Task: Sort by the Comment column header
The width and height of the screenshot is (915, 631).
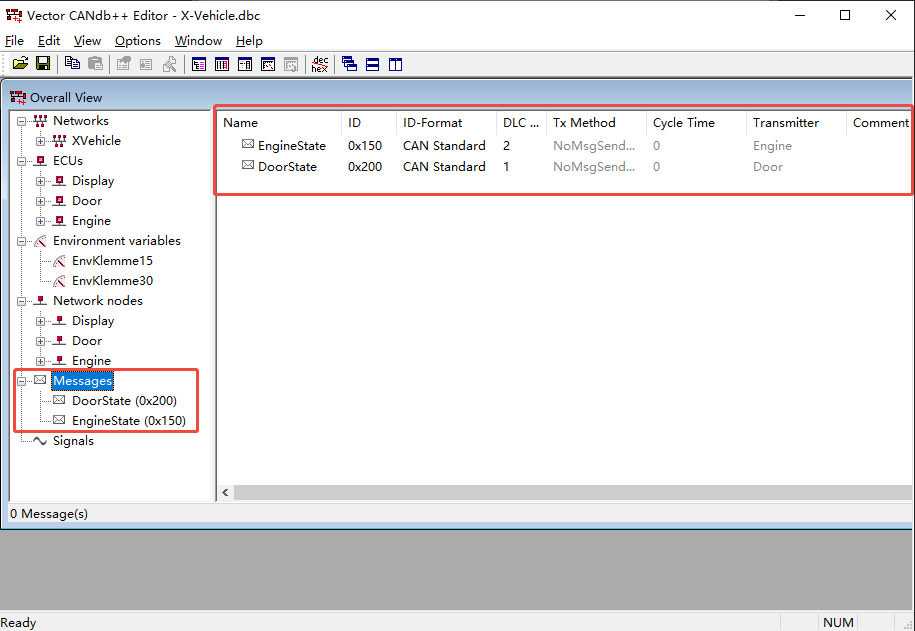Action: click(x=879, y=123)
